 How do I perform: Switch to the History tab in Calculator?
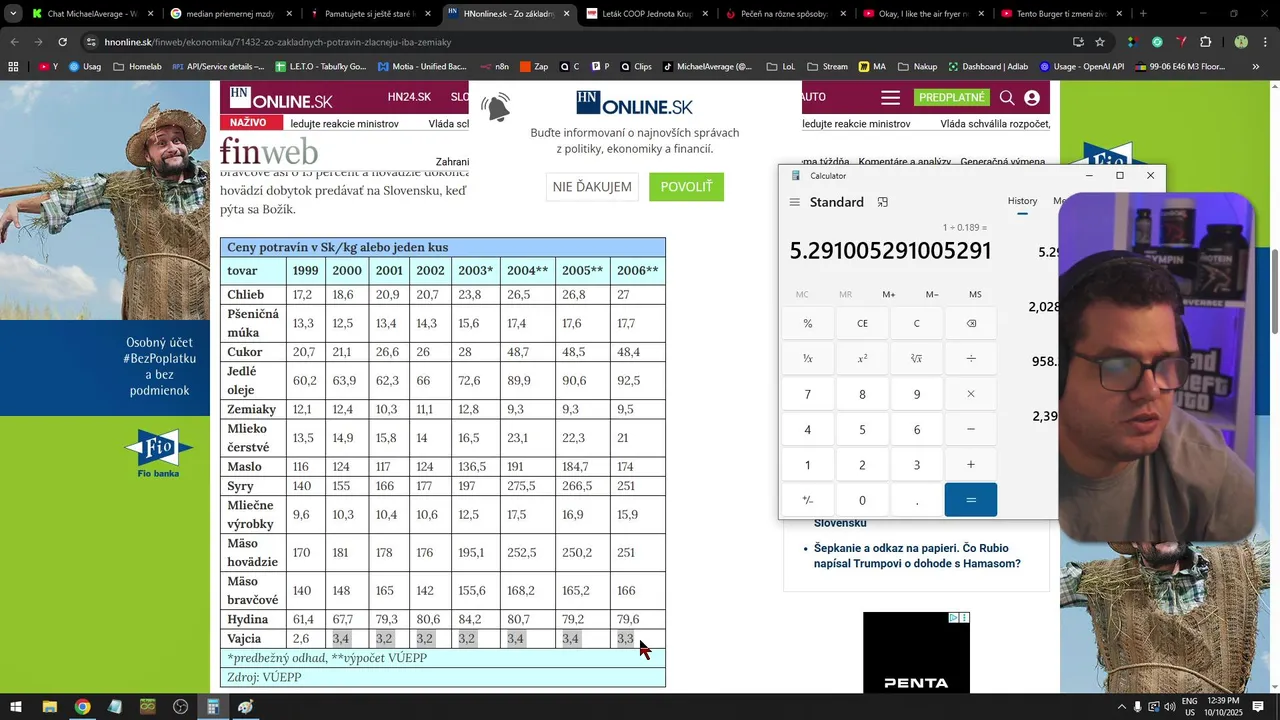click(1022, 201)
